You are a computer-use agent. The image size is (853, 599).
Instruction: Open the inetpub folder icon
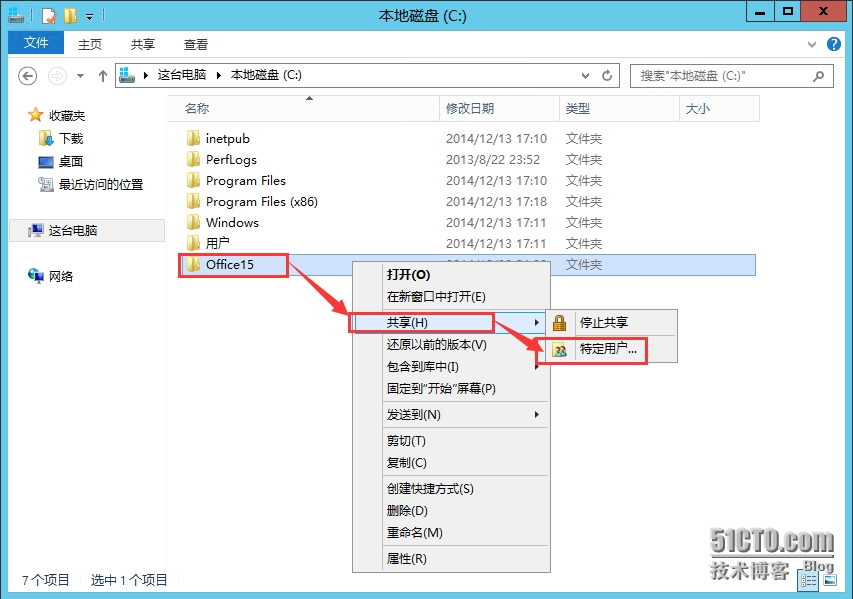coord(193,139)
